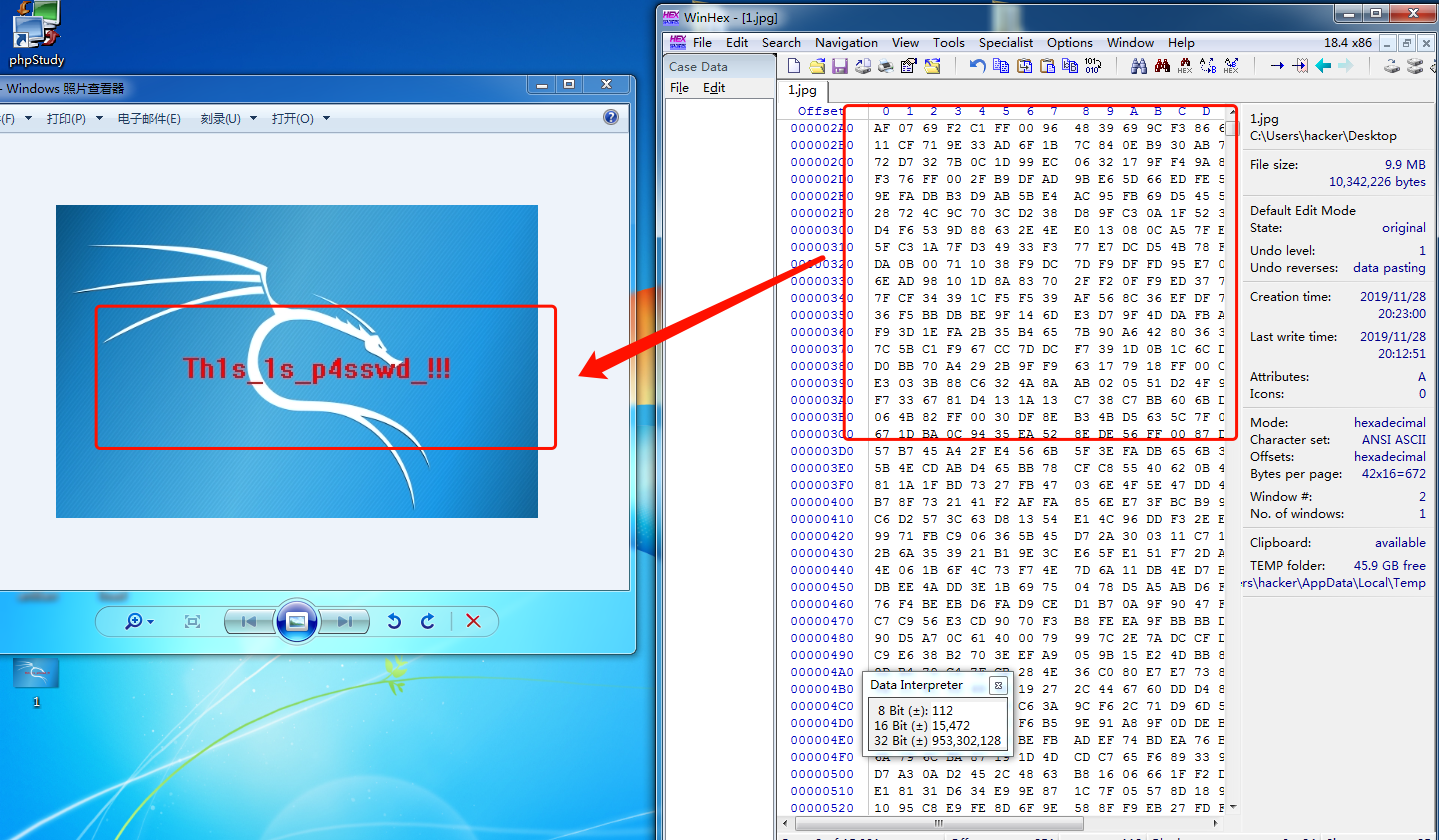Click the WinHex application icon in title bar
1439x840 pixels.
point(670,16)
